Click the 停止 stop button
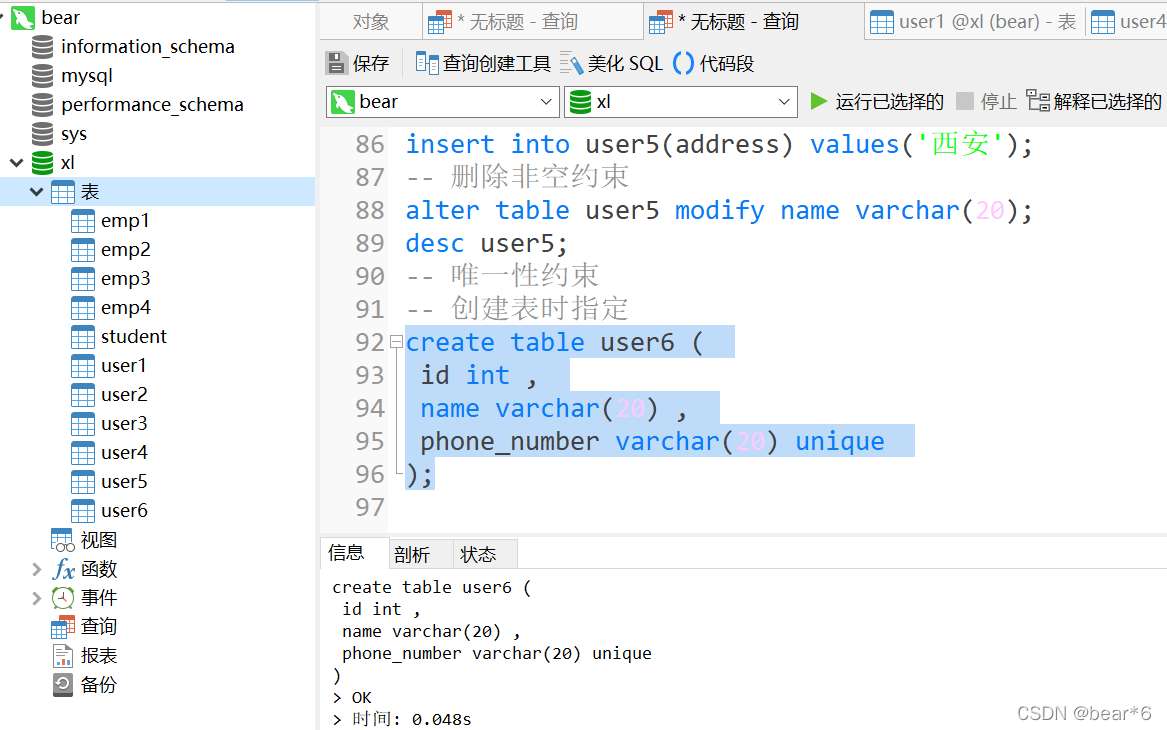This screenshot has height=730, width=1167. (x=986, y=101)
